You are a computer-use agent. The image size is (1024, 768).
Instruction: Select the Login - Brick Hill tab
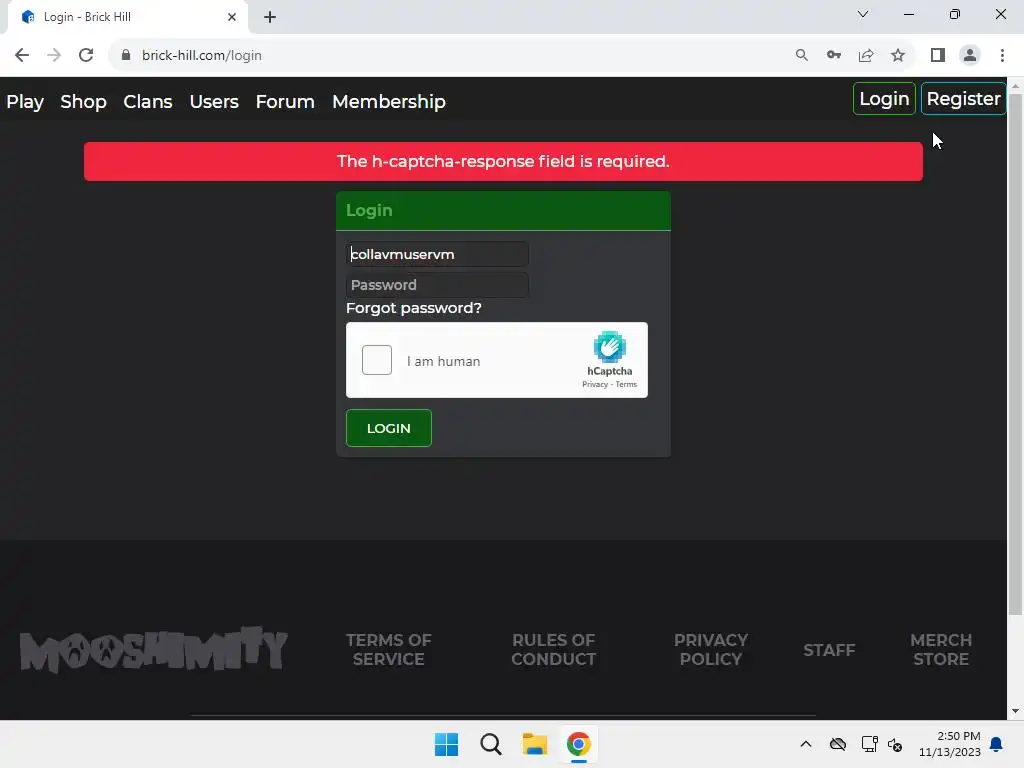point(127,17)
